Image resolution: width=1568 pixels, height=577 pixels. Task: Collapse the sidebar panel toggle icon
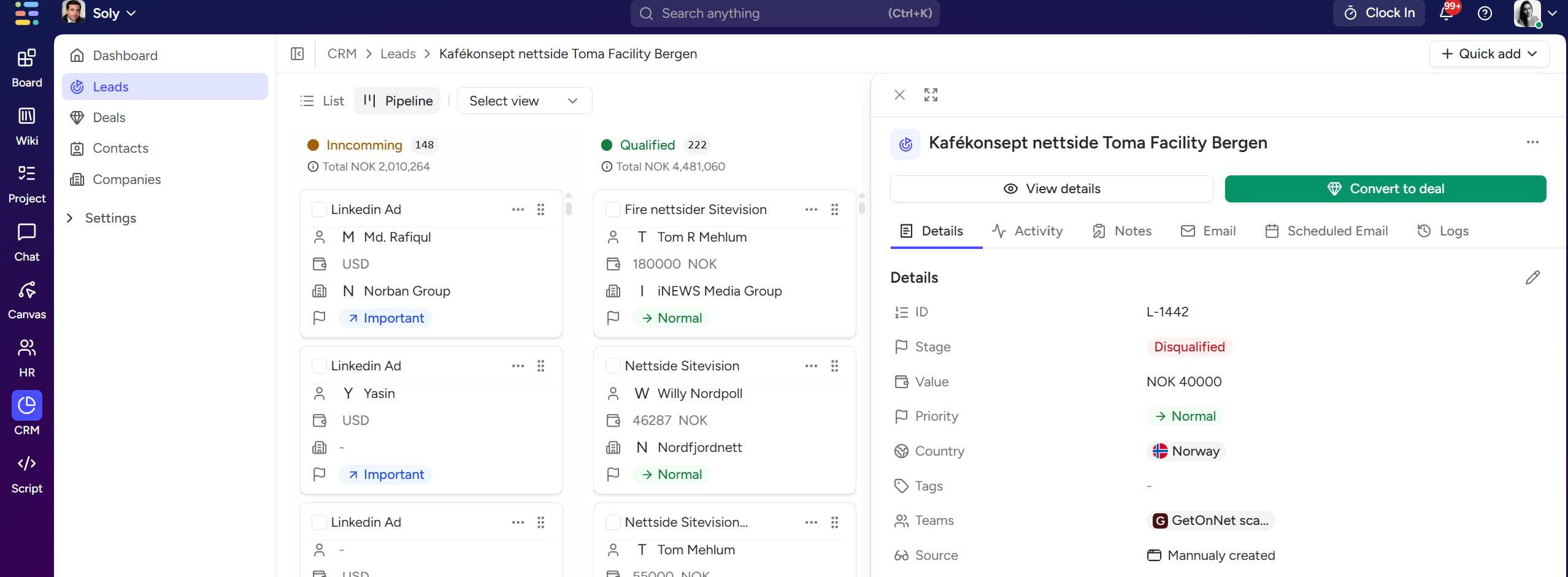[298, 54]
